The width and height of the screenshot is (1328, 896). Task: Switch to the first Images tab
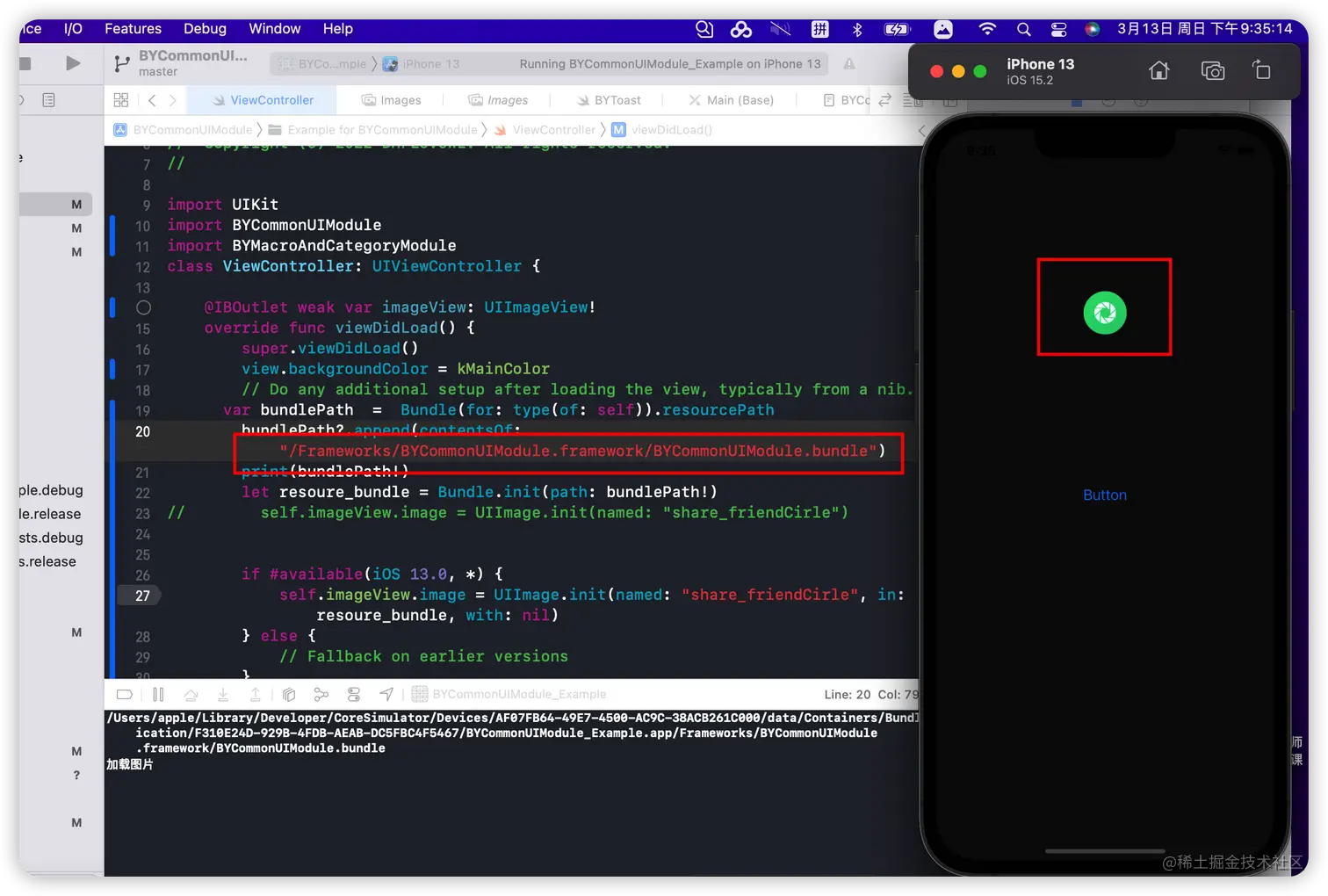click(x=392, y=100)
